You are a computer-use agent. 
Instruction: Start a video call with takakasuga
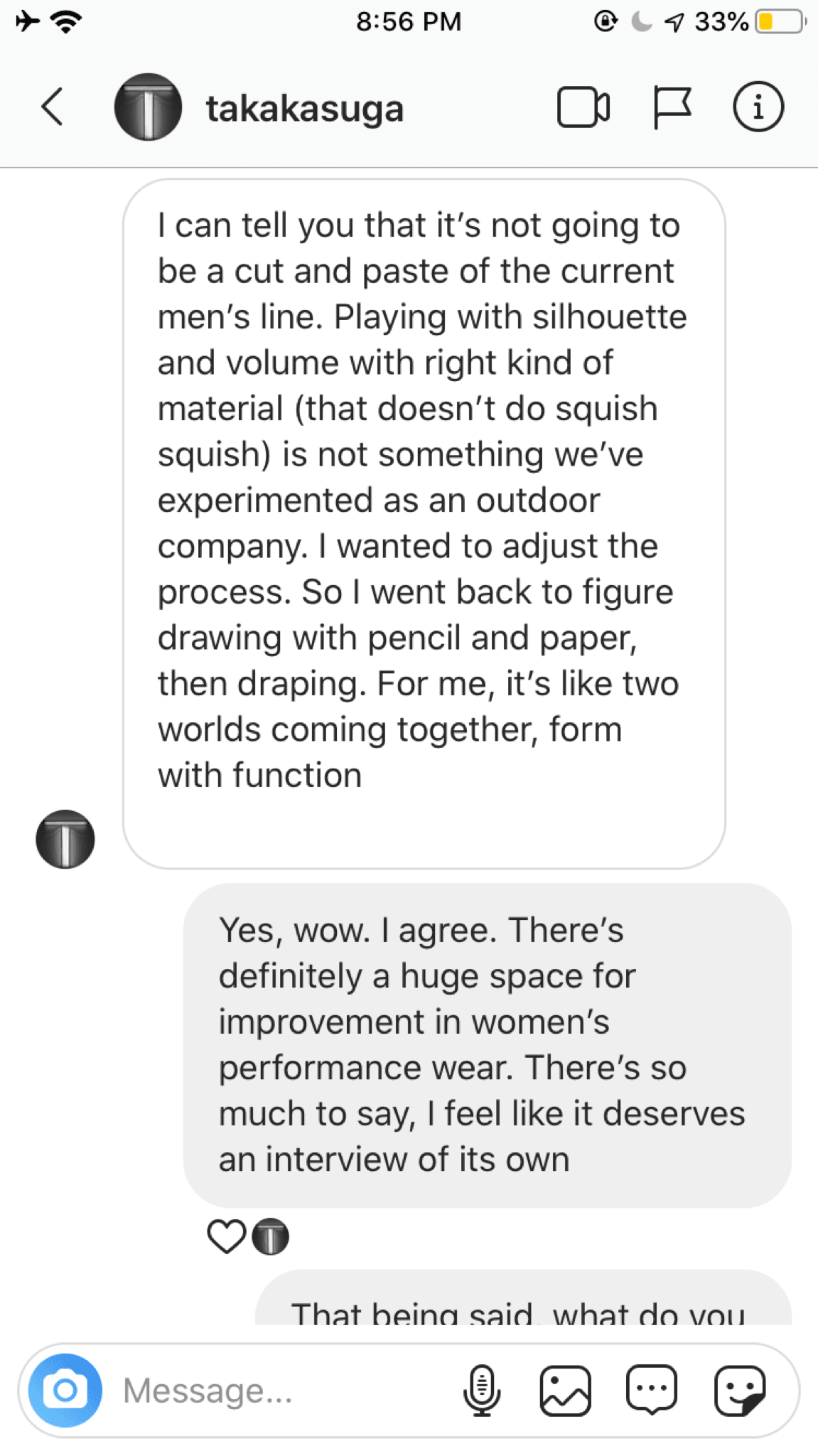tap(583, 107)
